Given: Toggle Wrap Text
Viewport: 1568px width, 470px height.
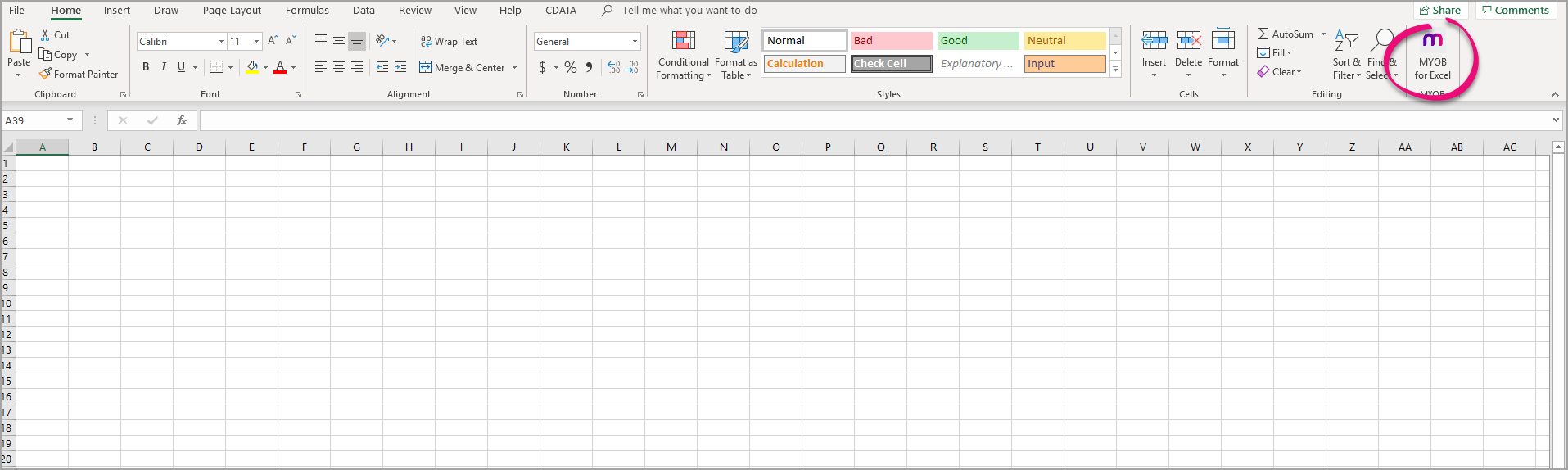Looking at the screenshot, I should (449, 41).
